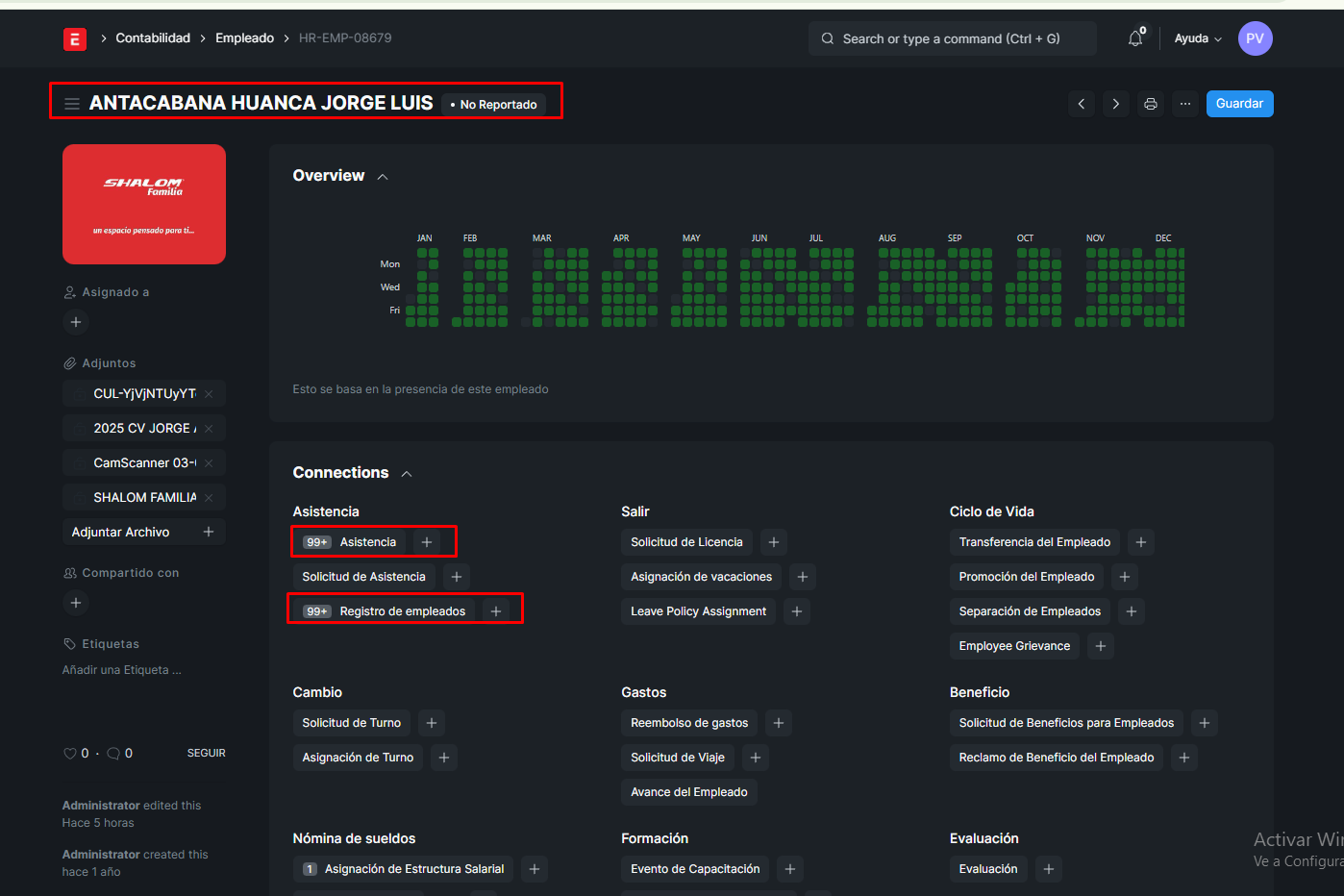
Task: Click the Guardar button
Action: [1239, 104]
